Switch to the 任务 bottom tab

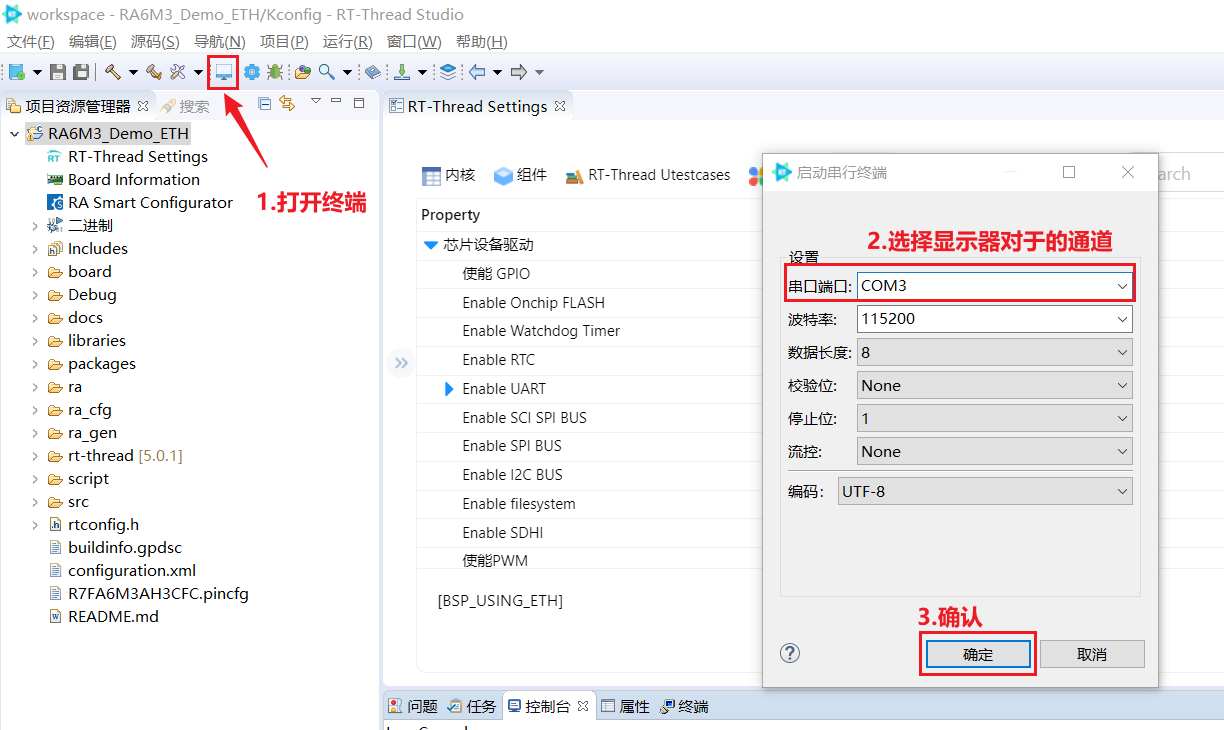pyautogui.click(x=472, y=706)
